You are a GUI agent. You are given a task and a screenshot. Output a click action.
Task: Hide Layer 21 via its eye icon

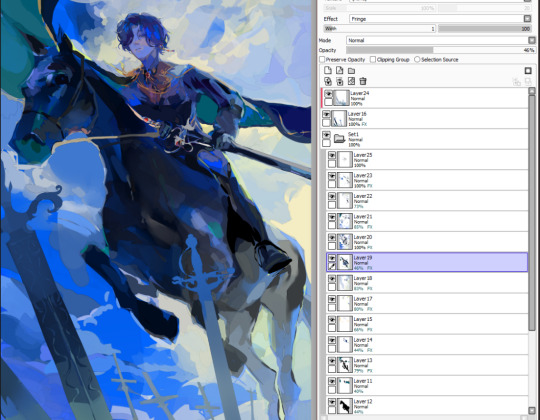[332, 217]
